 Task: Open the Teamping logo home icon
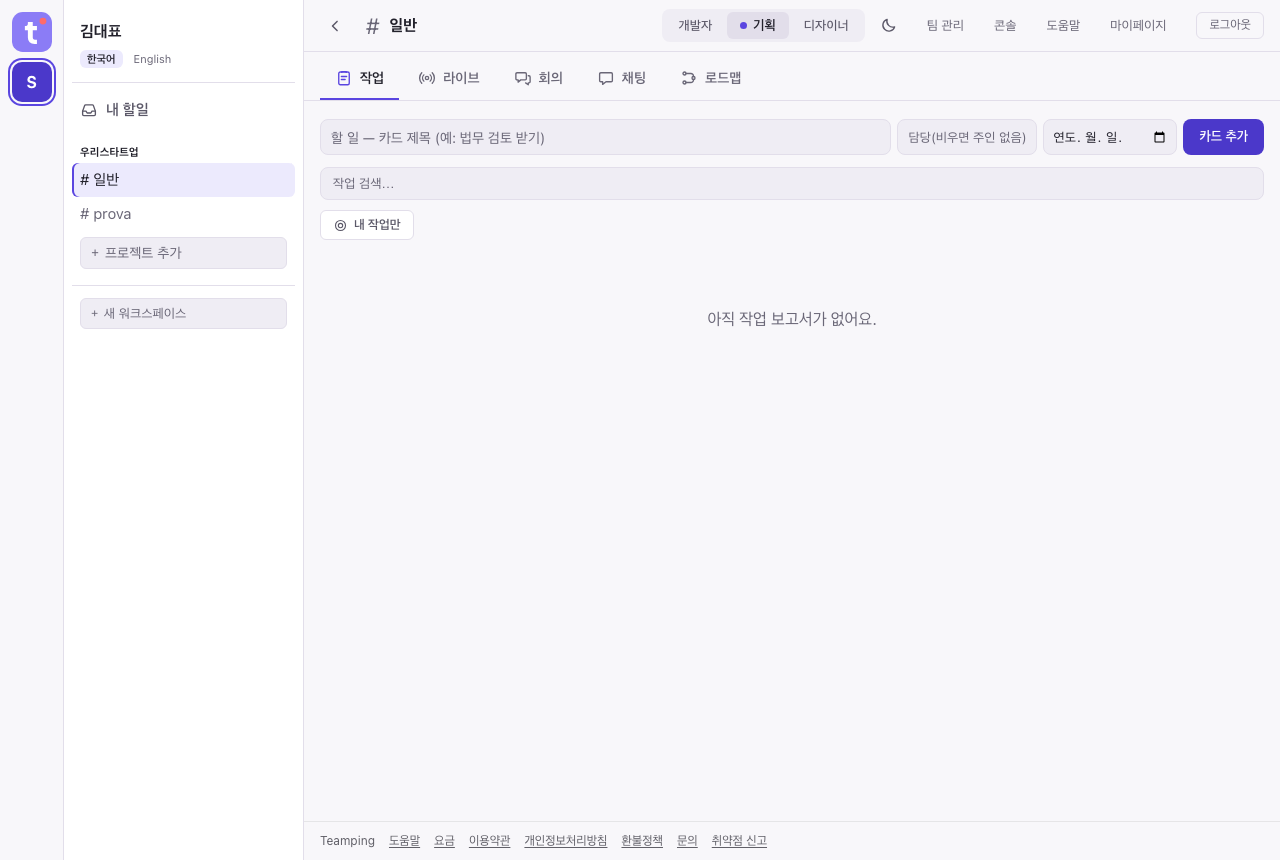click(32, 32)
